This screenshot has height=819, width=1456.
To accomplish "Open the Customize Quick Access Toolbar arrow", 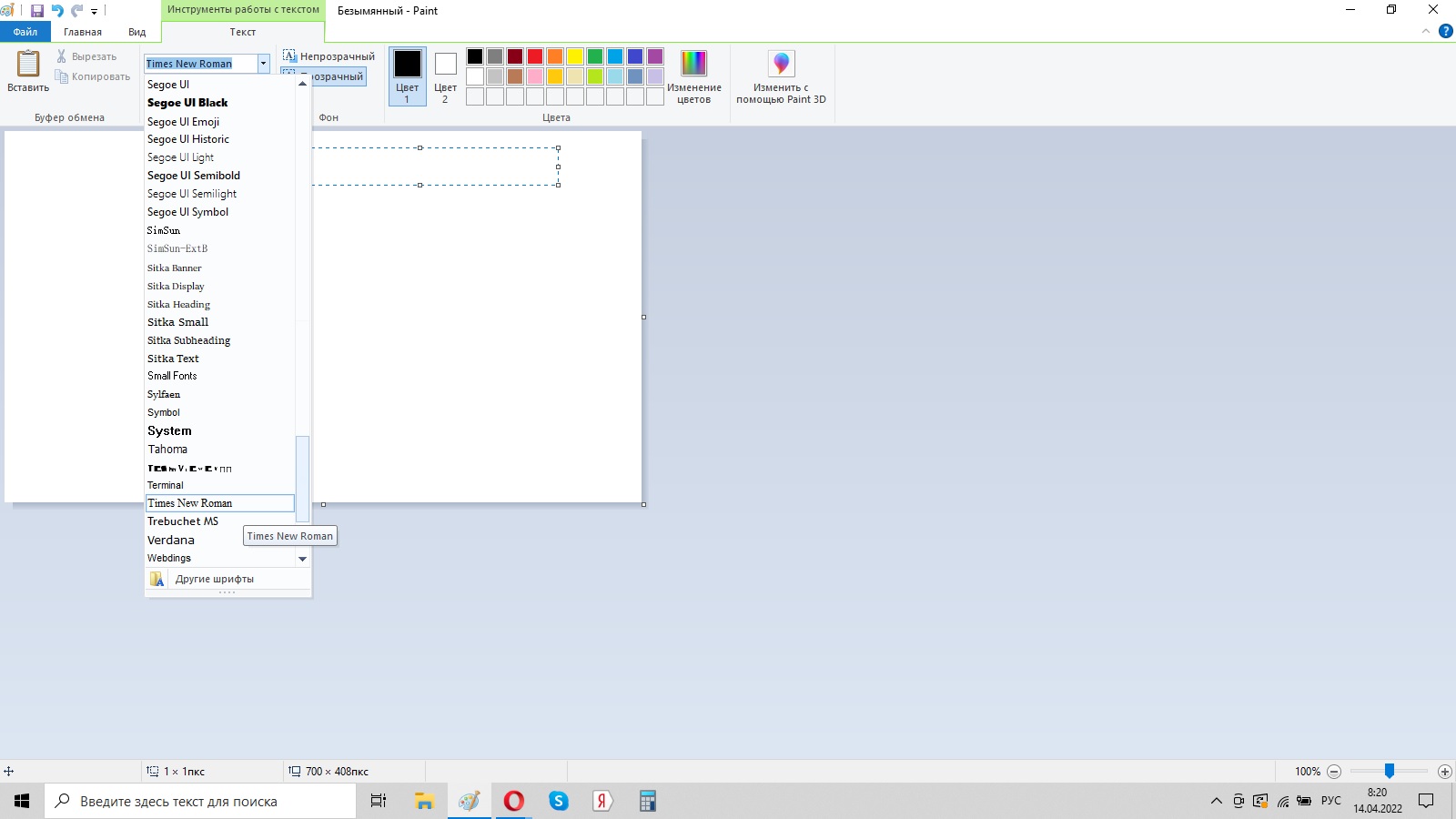I will point(94,12).
